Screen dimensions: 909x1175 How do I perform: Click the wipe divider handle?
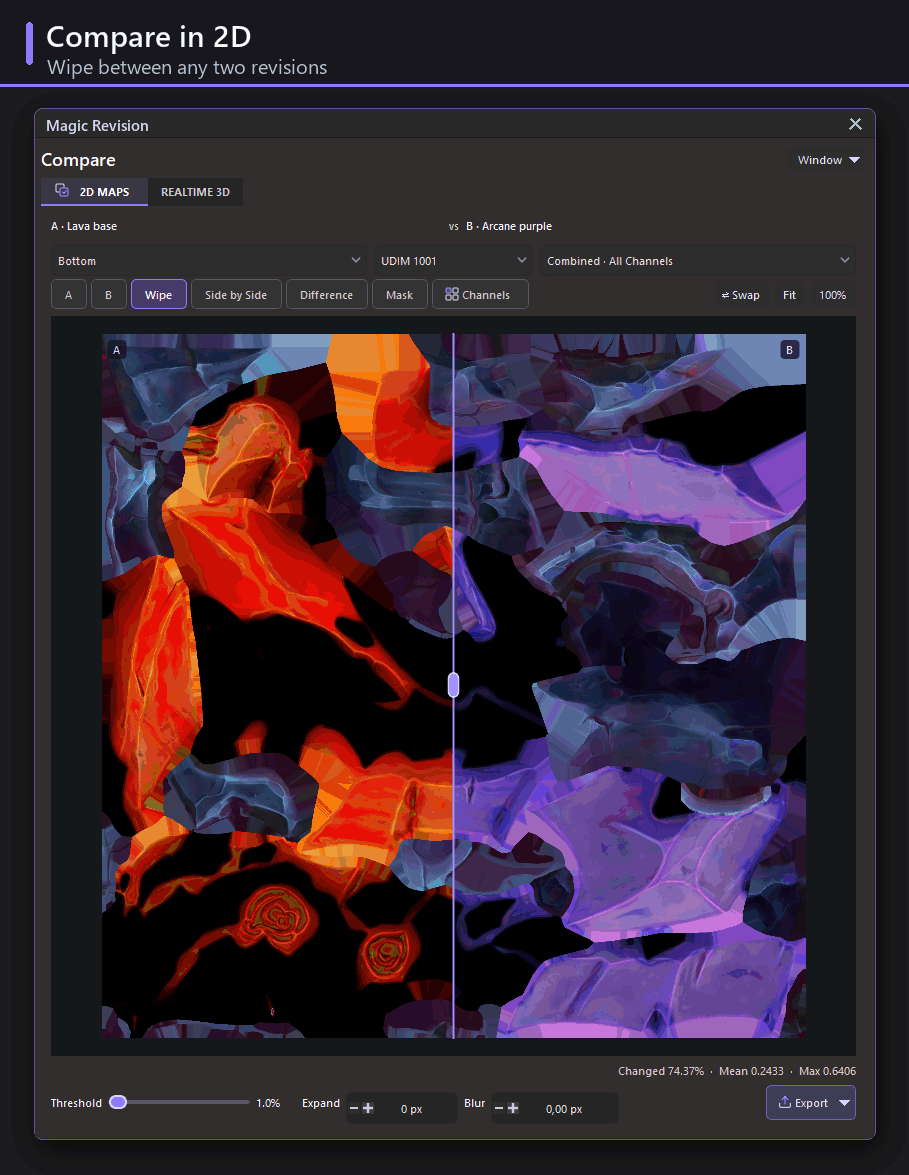tap(453, 685)
